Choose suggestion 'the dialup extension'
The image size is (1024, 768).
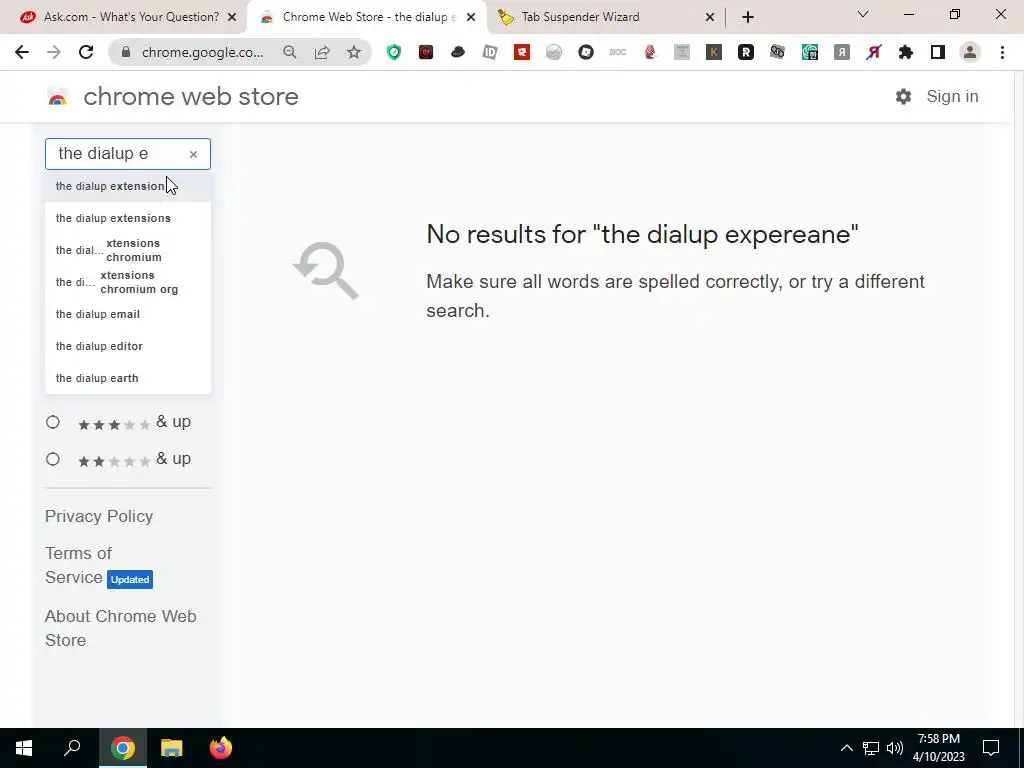(128, 186)
